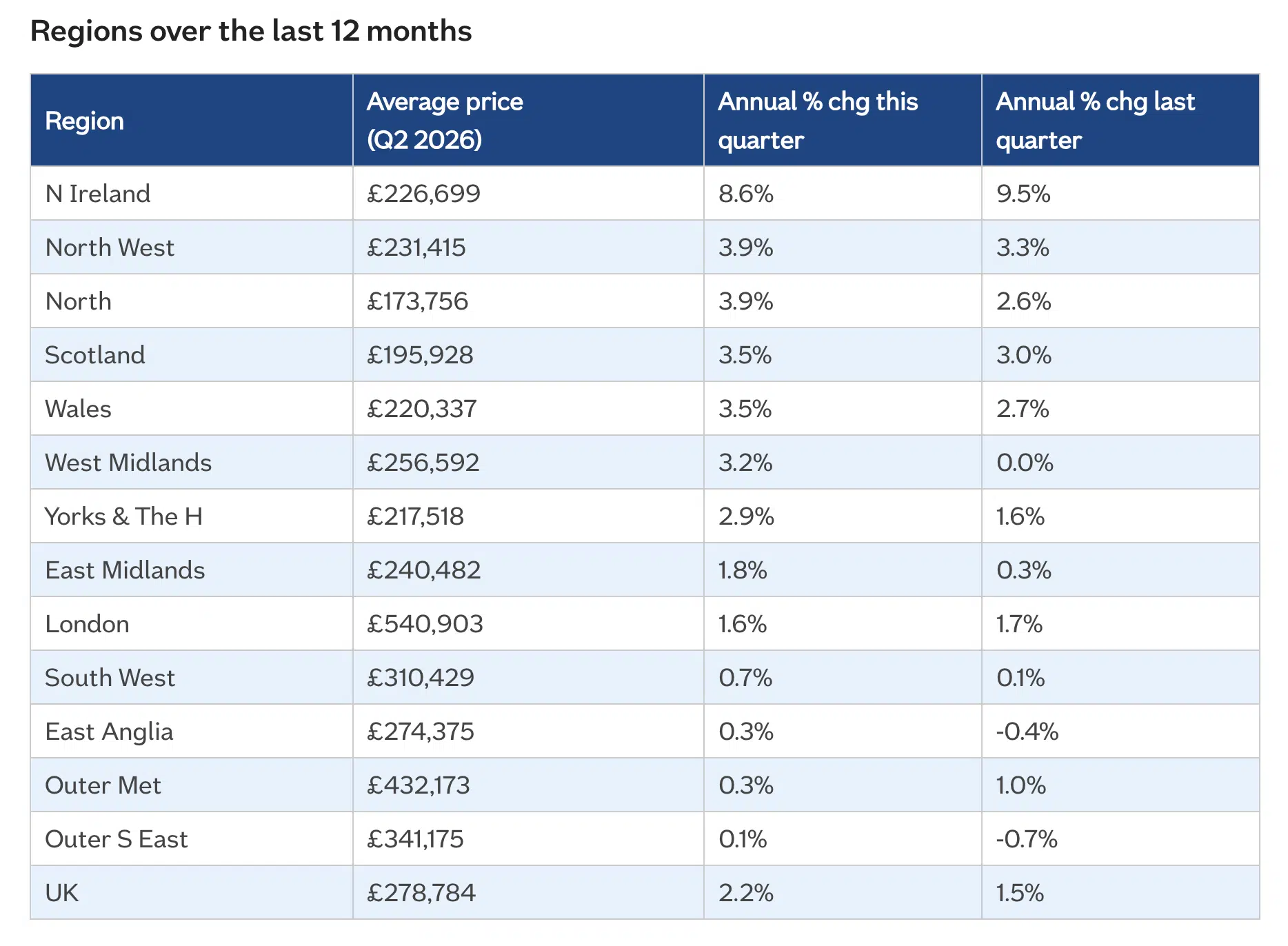
Task: Click the Regions over the last 12 months heading
Action: 251,31
